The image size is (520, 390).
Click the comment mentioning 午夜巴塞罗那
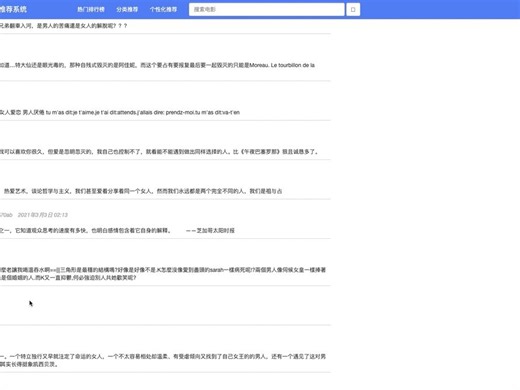tap(159, 152)
